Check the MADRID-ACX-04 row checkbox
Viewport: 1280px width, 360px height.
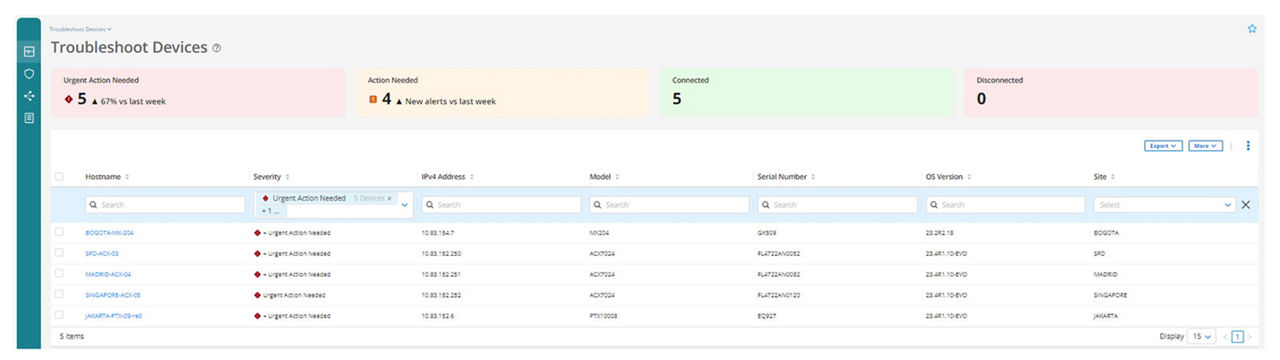tap(59, 274)
